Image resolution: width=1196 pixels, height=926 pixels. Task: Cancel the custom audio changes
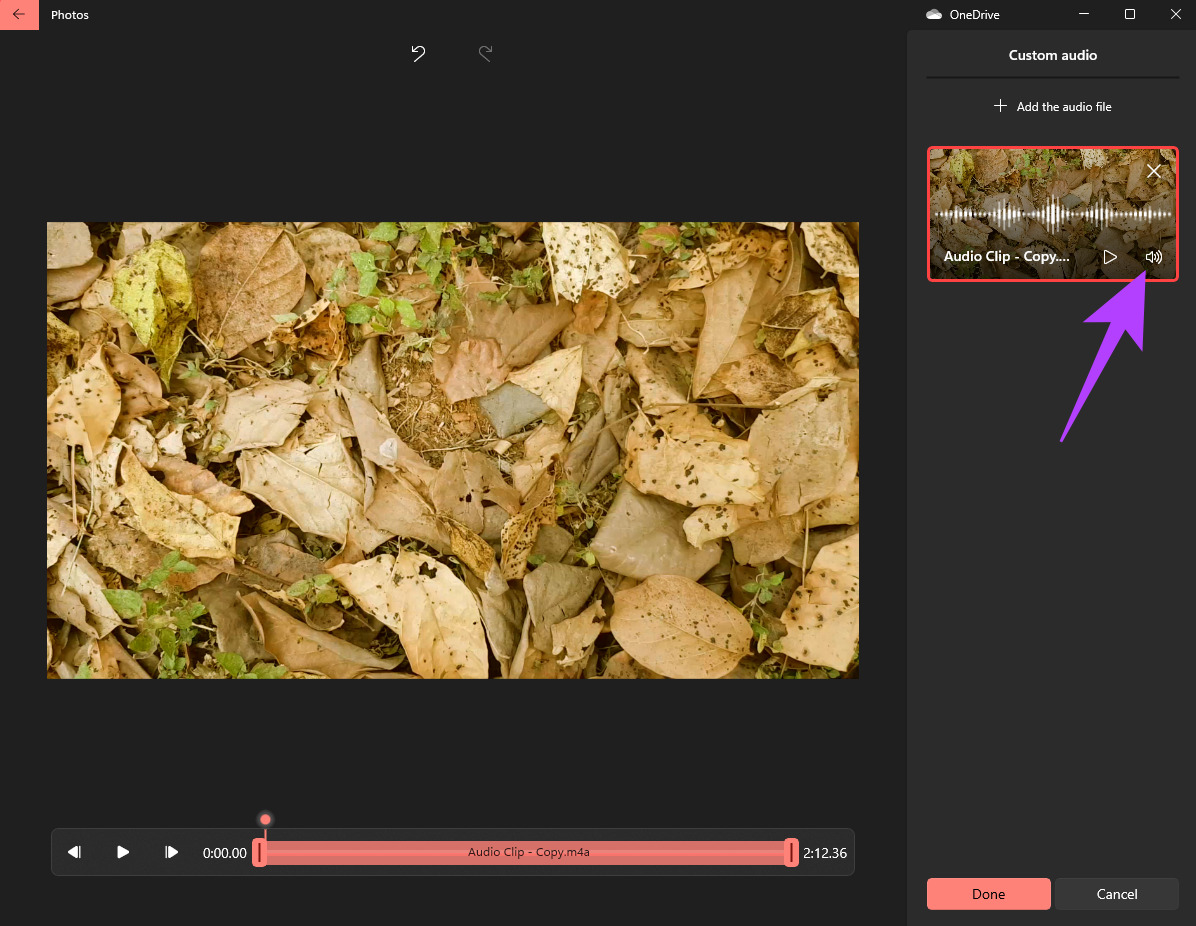point(1116,894)
